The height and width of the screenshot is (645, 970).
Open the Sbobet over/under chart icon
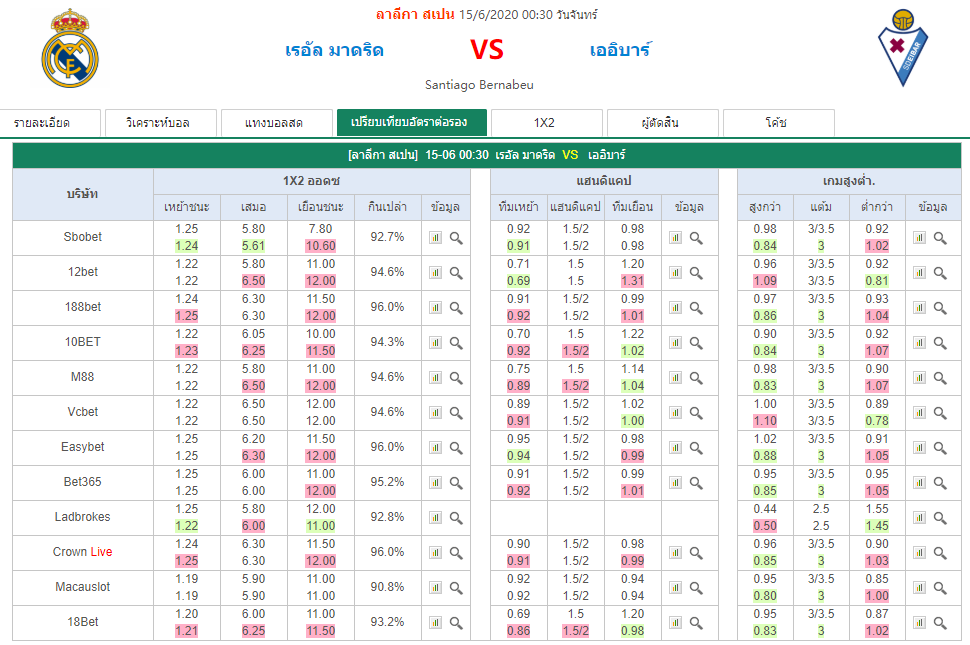919,237
